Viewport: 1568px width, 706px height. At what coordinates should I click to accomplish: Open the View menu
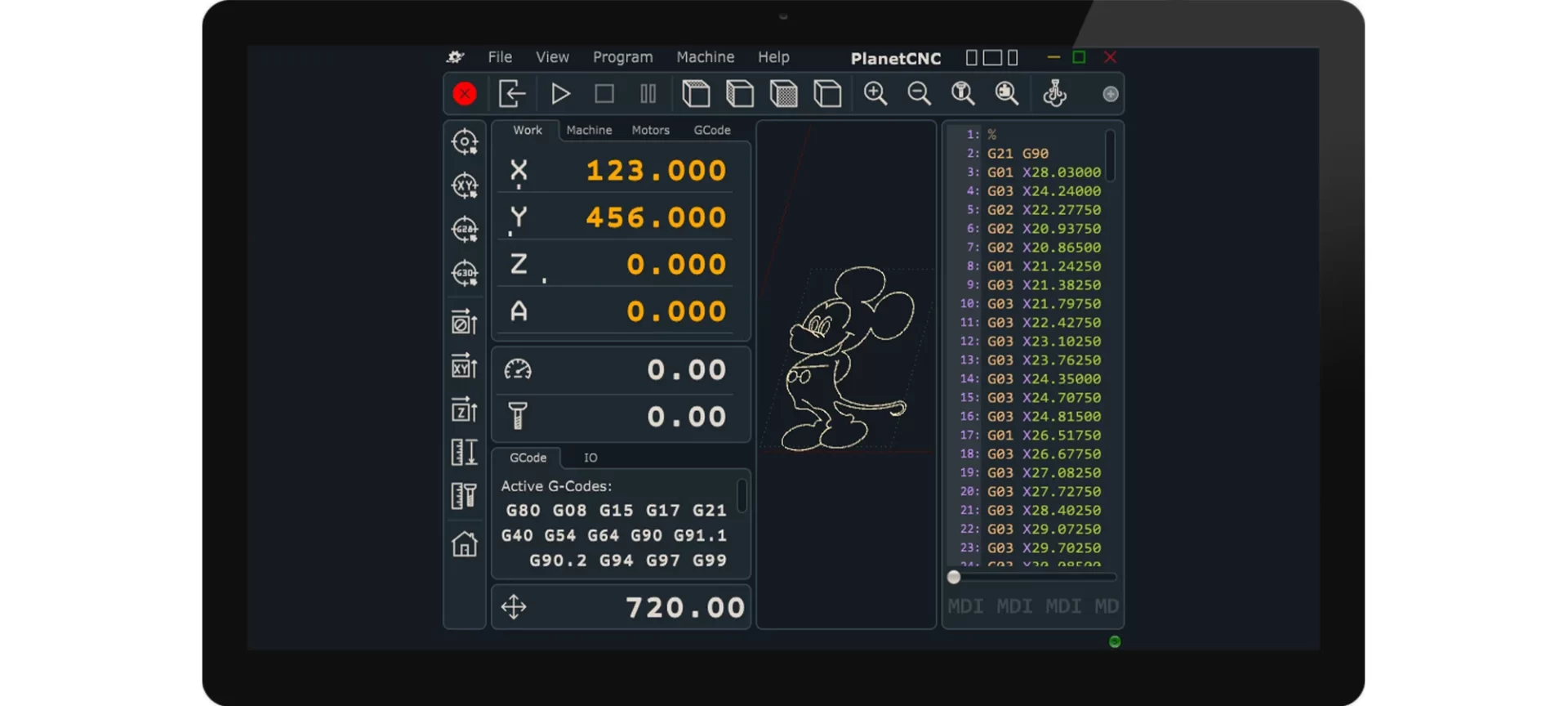point(552,57)
